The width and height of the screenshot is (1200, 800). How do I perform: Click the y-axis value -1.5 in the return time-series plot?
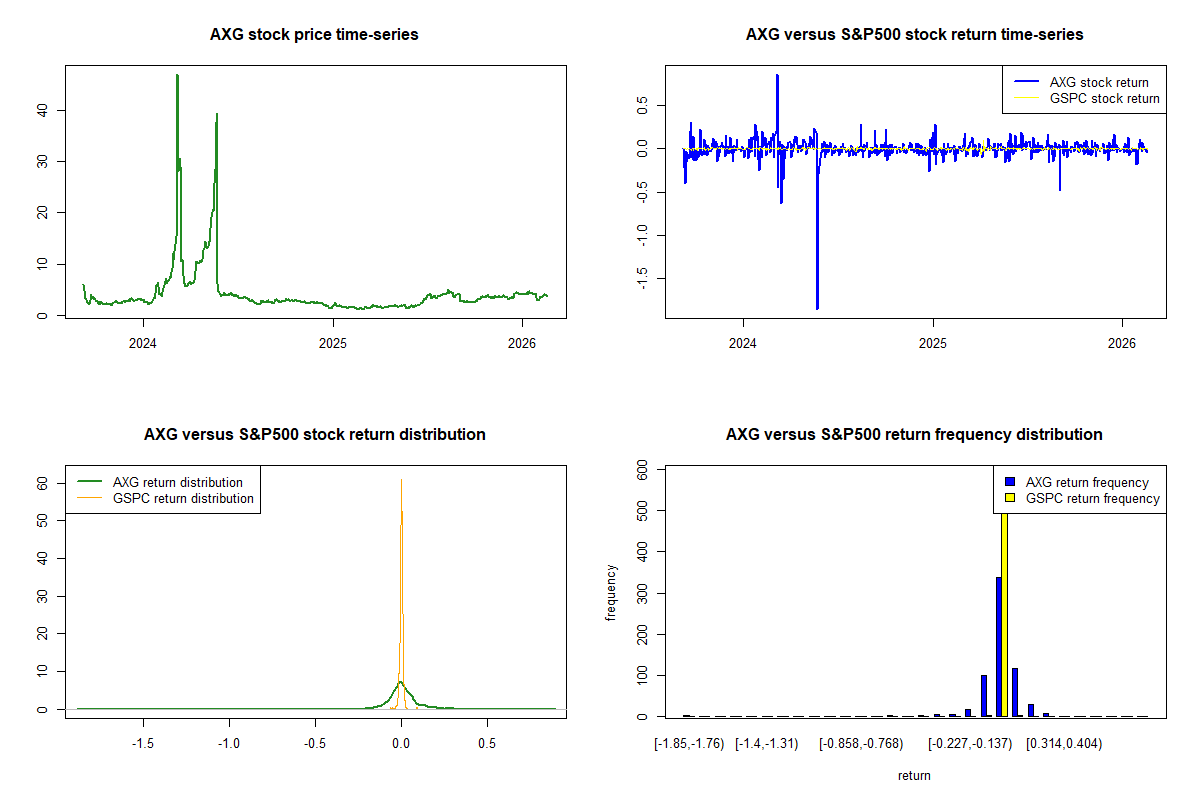[644, 277]
